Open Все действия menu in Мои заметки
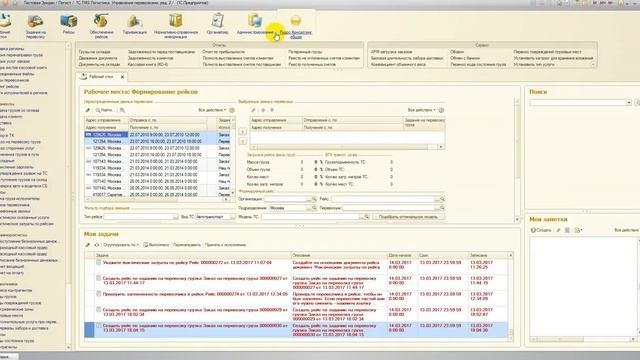 coord(627,230)
